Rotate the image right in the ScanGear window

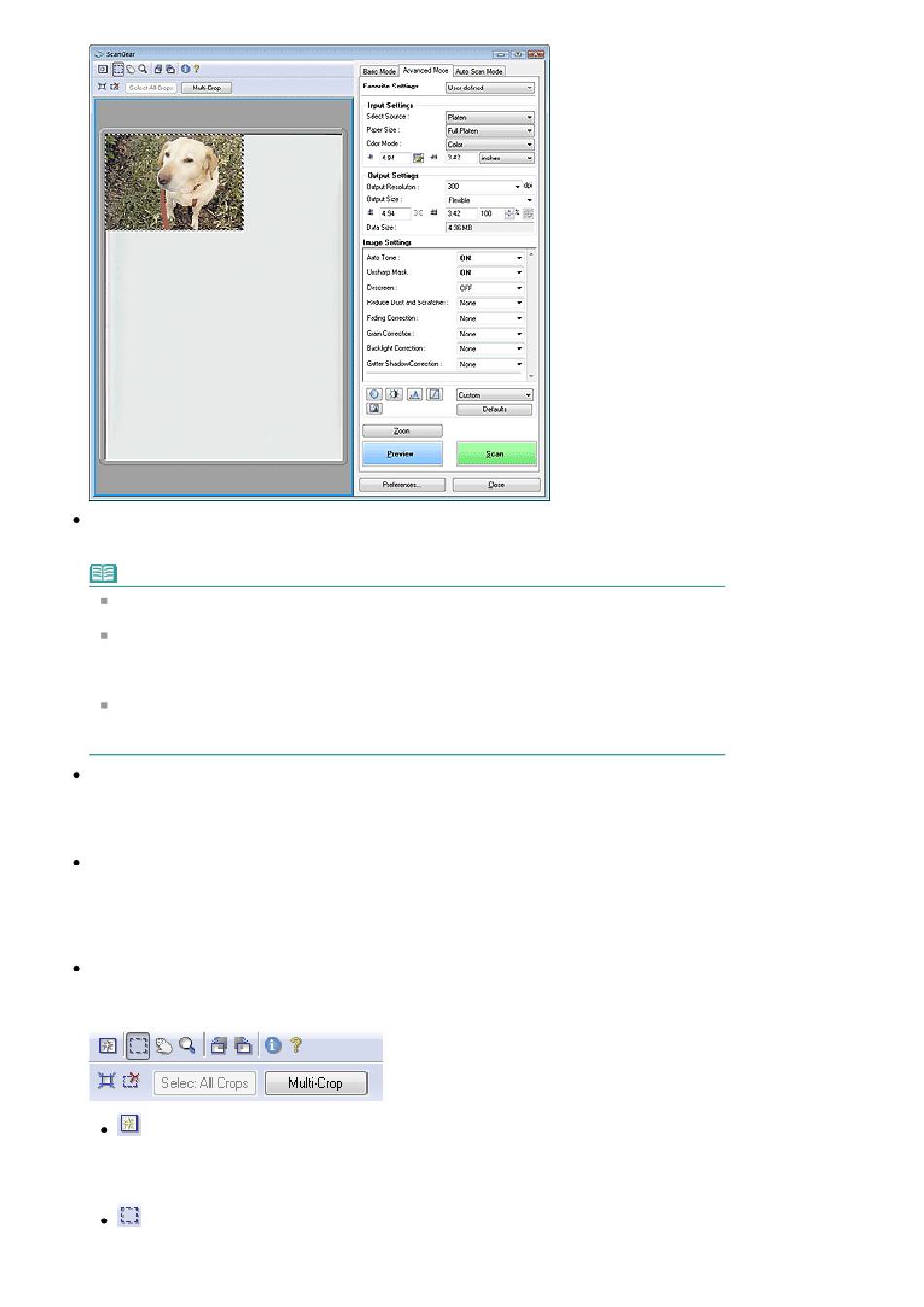tap(170, 69)
